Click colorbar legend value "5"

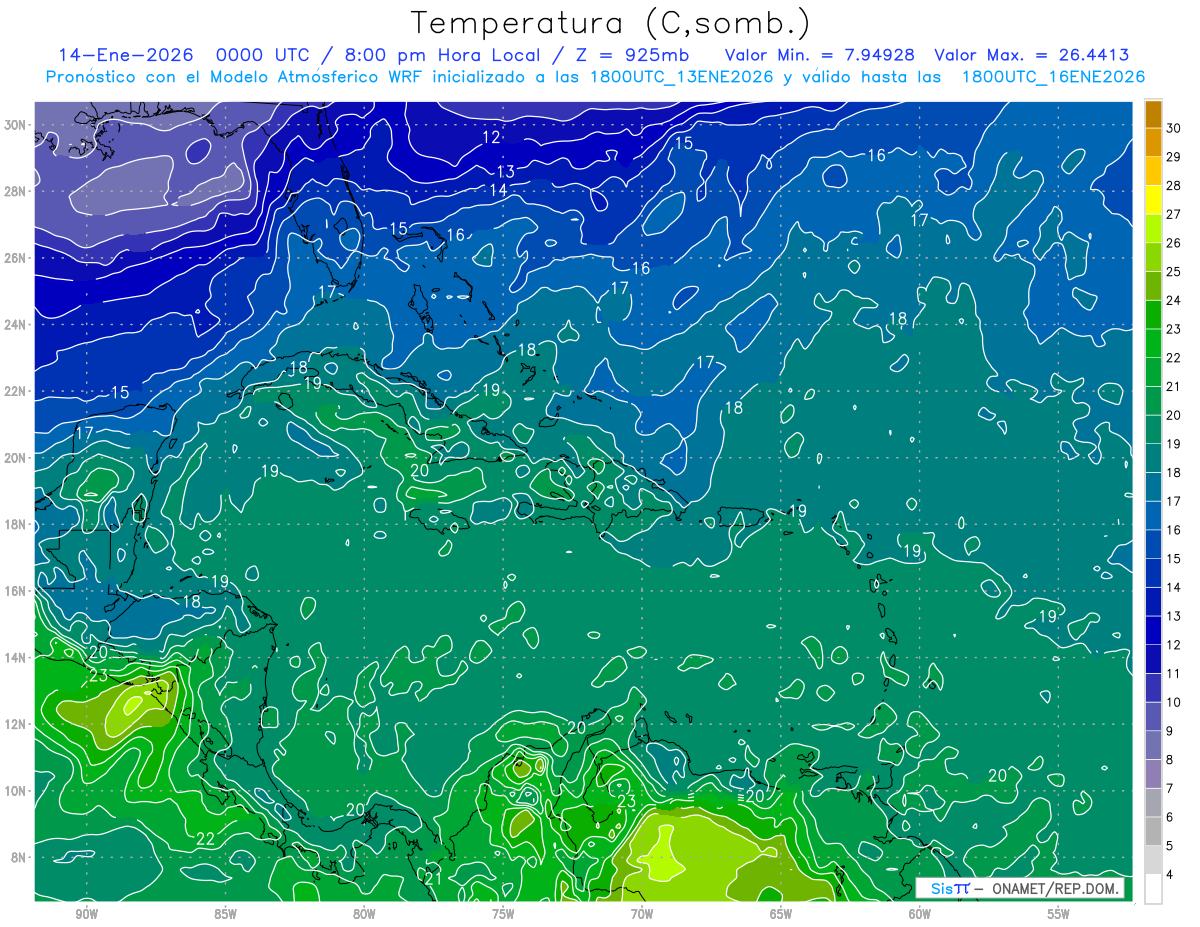coord(1171,845)
